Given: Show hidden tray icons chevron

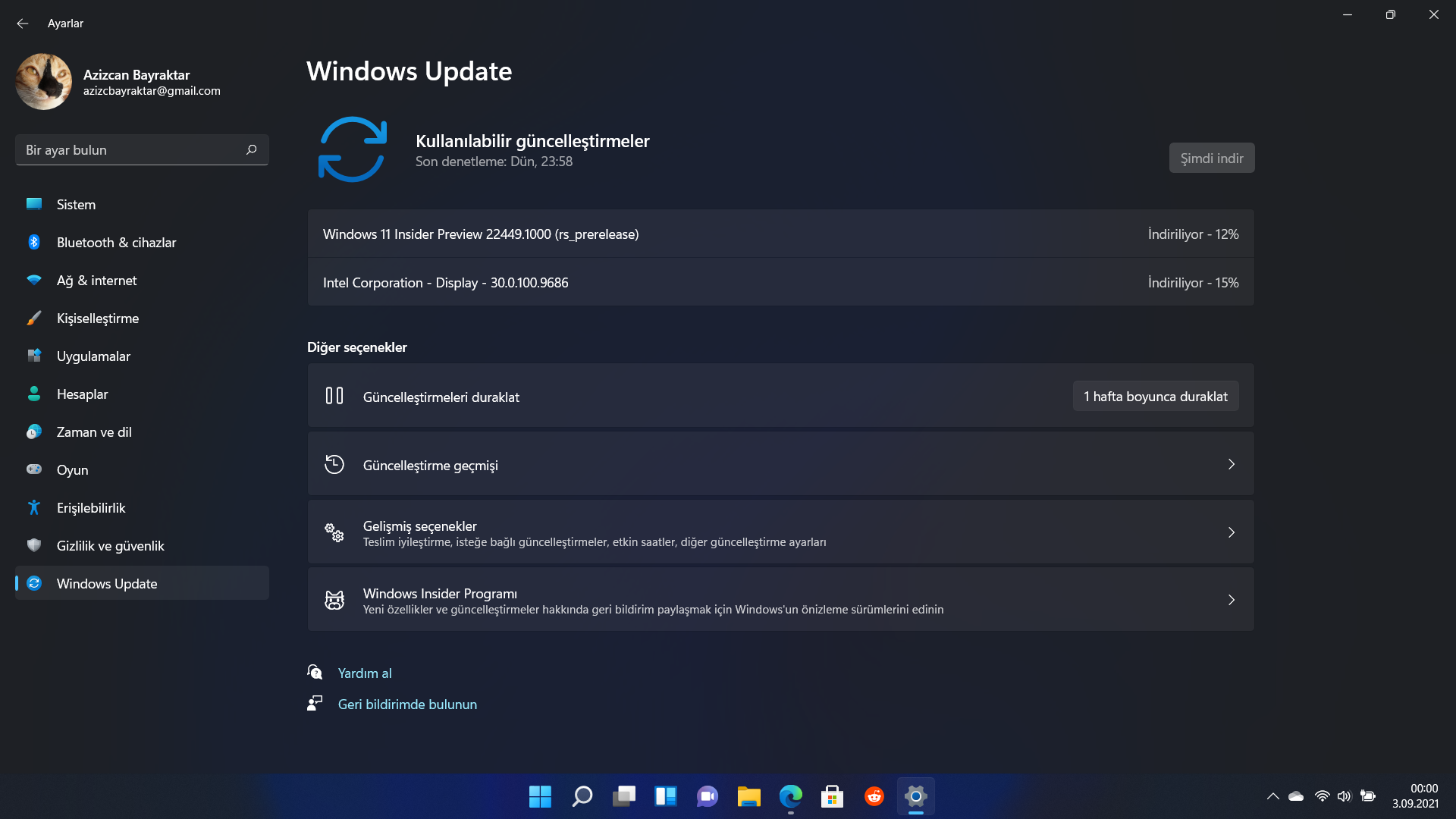Looking at the screenshot, I should point(1273,796).
